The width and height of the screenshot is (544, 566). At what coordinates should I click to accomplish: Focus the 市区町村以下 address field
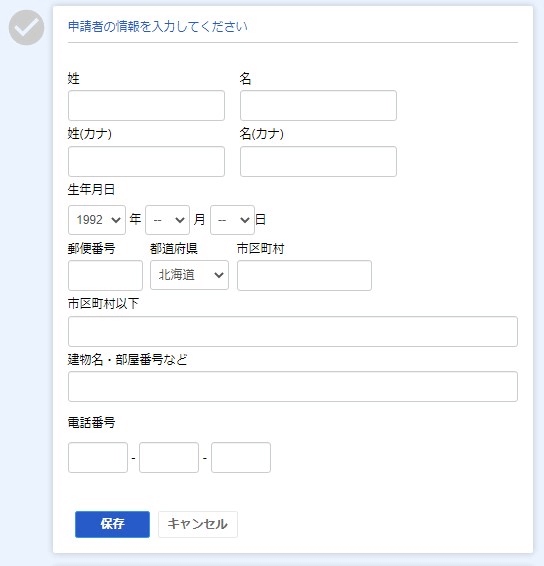[x=293, y=331]
